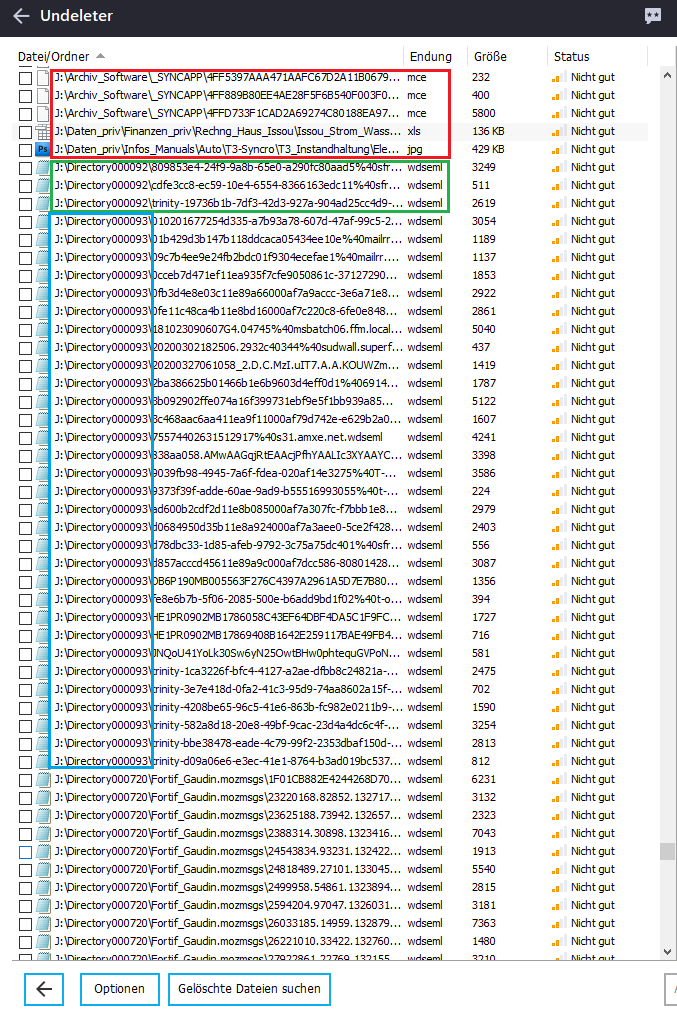Sort by the Endung column header

[431, 57]
